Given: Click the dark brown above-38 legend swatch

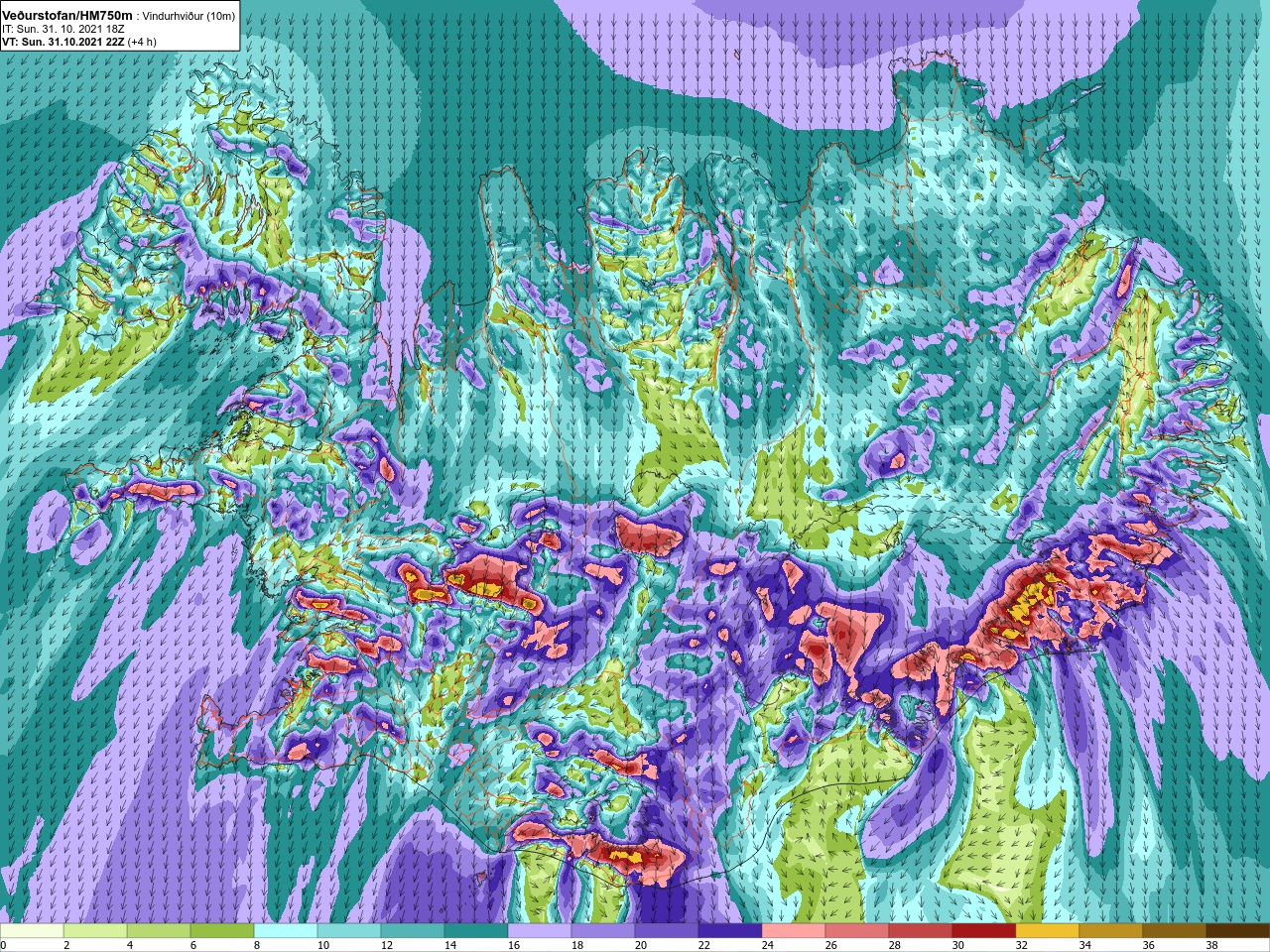Looking at the screenshot, I should point(1238,931).
